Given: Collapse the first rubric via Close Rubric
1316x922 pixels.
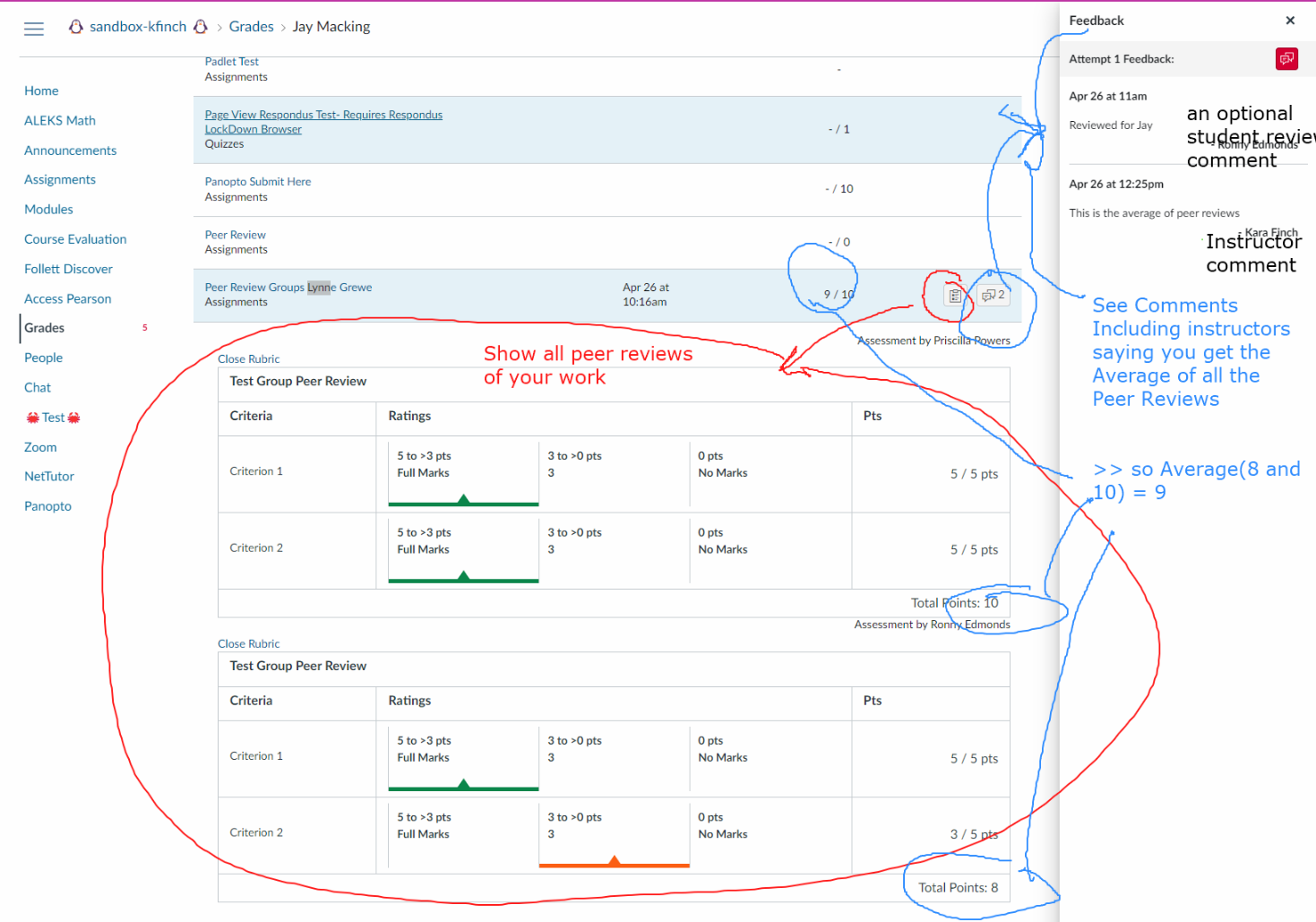Looking at the screenshot, I should click(x=248, y=359).
